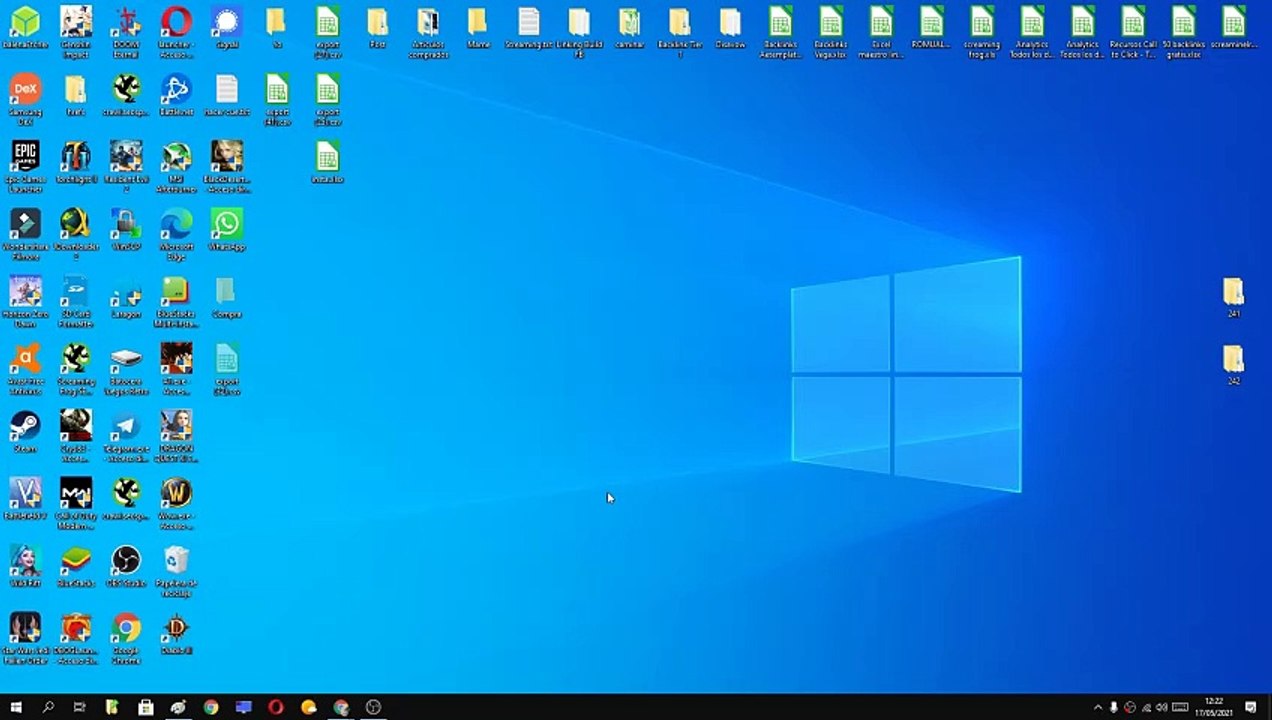The width and height of the screenshot is (1272, 720).
Task: Select the Streaming.txt text file
Action: [529, 27]
